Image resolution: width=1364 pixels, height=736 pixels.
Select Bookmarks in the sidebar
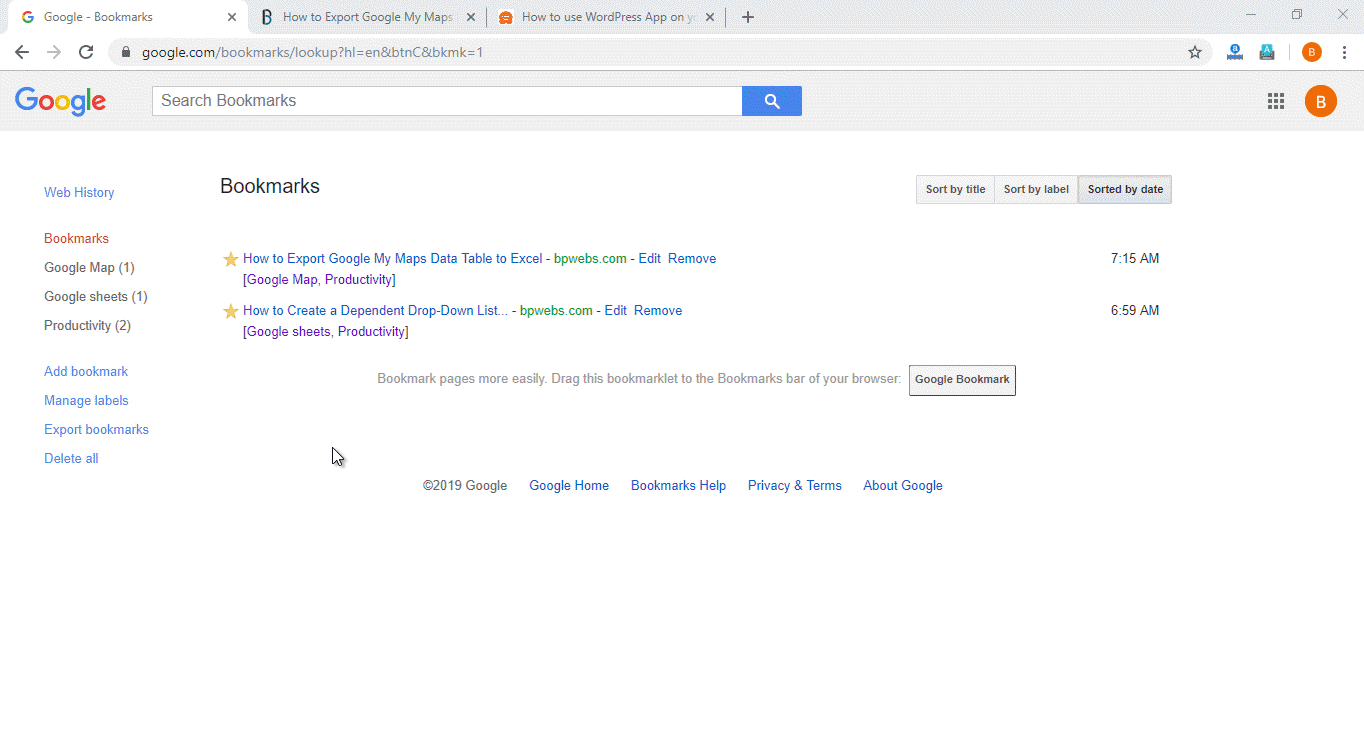tap(76, 239)
